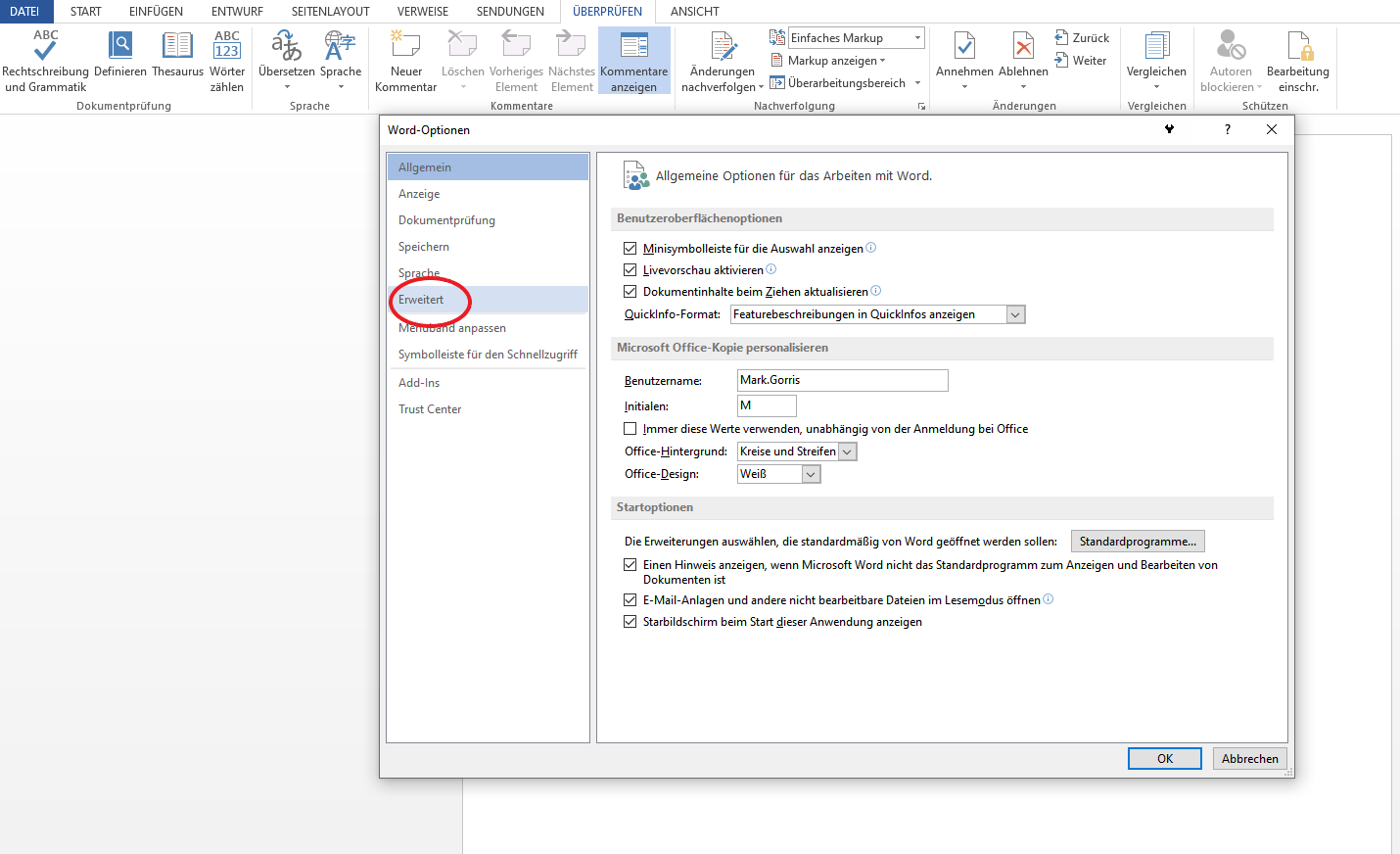Switch to the DATEI tab
This screenshot has height=854, width=1400.
tap(24, 12)
